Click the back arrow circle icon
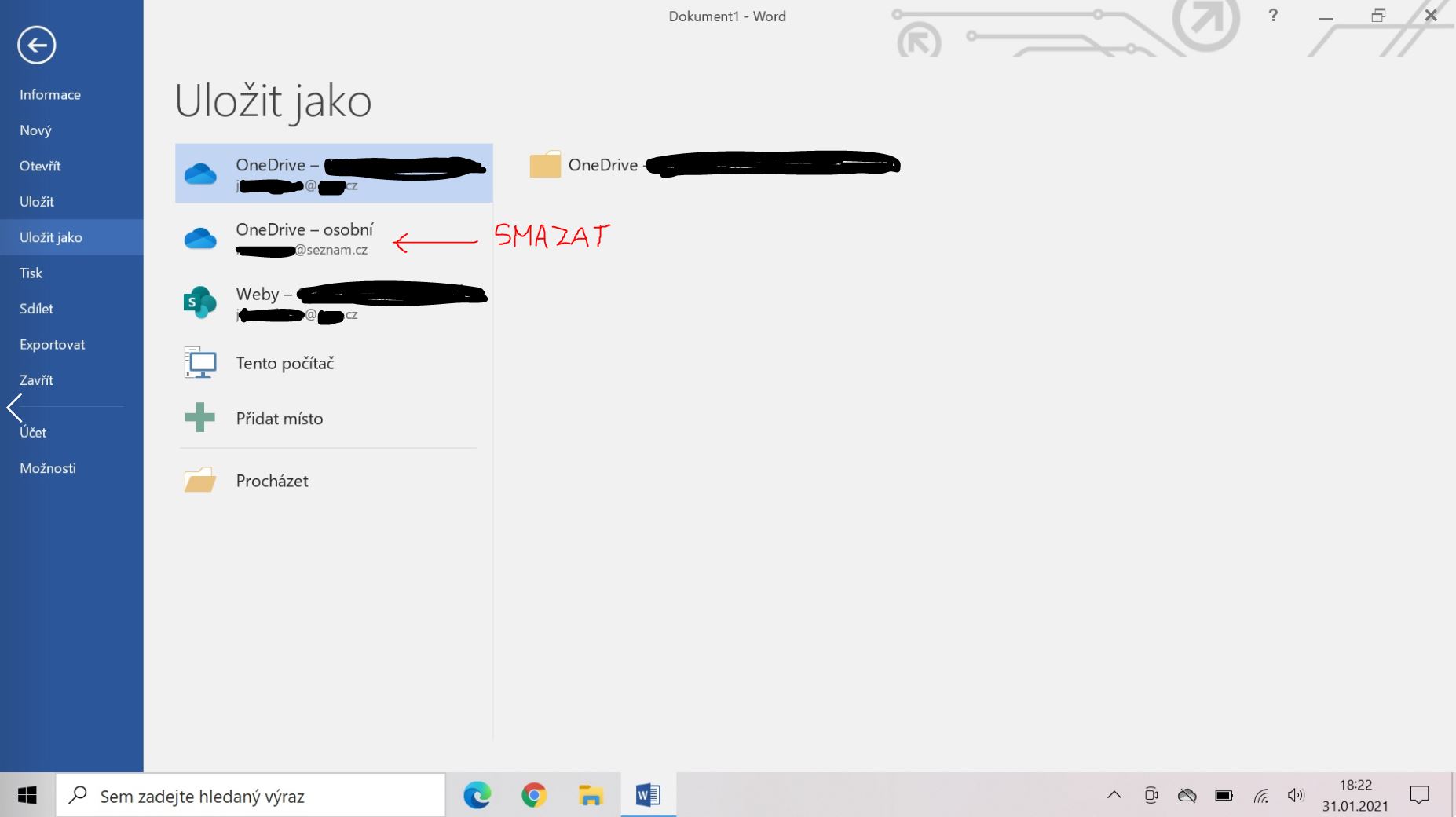 click(37, 45)
